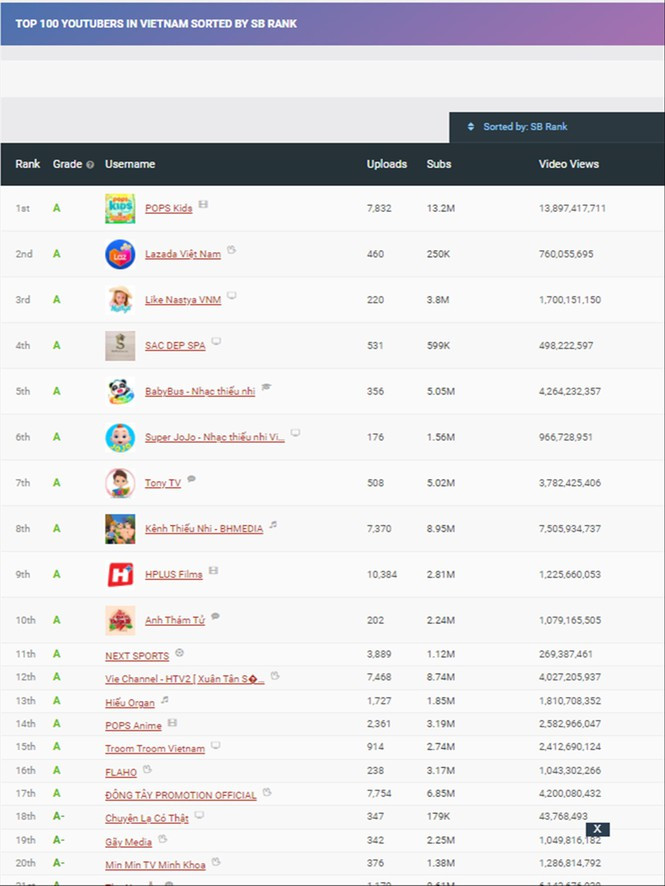Close the overlay with the X button
665x886 pixels.
(597, 829)
